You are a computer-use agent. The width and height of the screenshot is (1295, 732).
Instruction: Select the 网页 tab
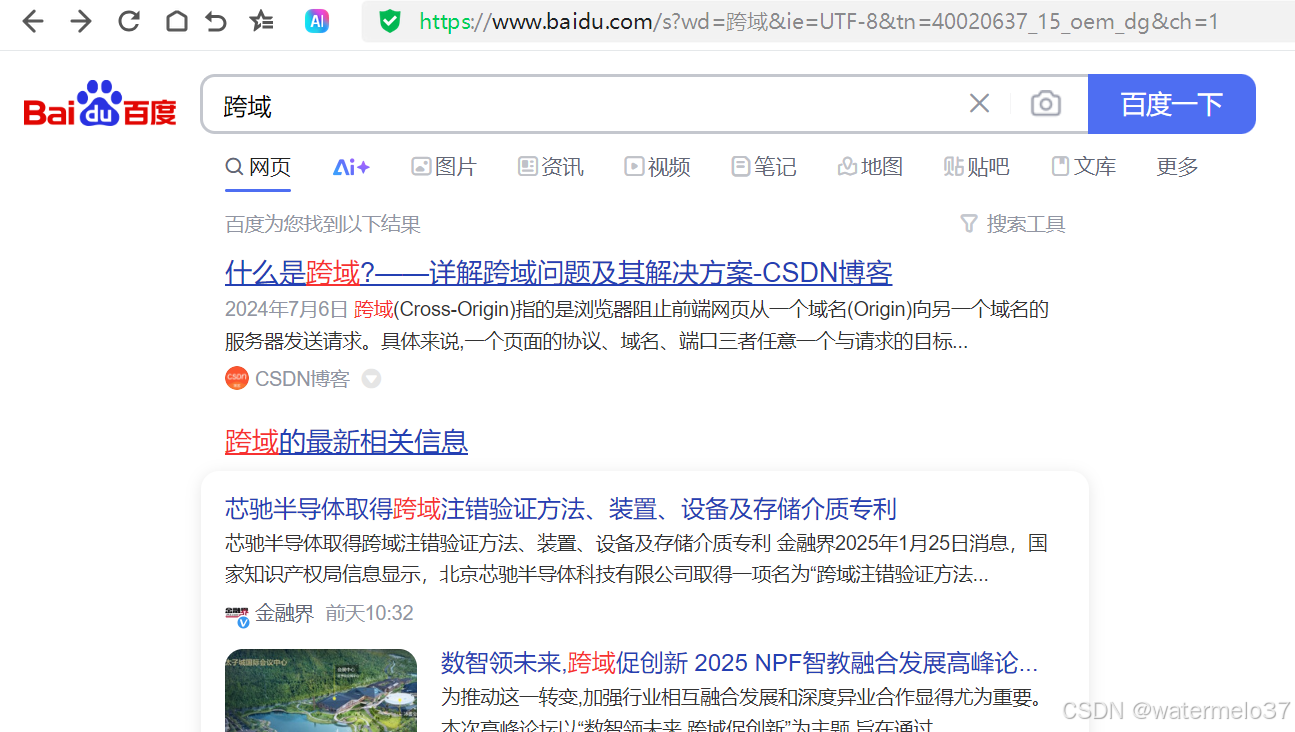pyautogui.click(x=258, y=167)
